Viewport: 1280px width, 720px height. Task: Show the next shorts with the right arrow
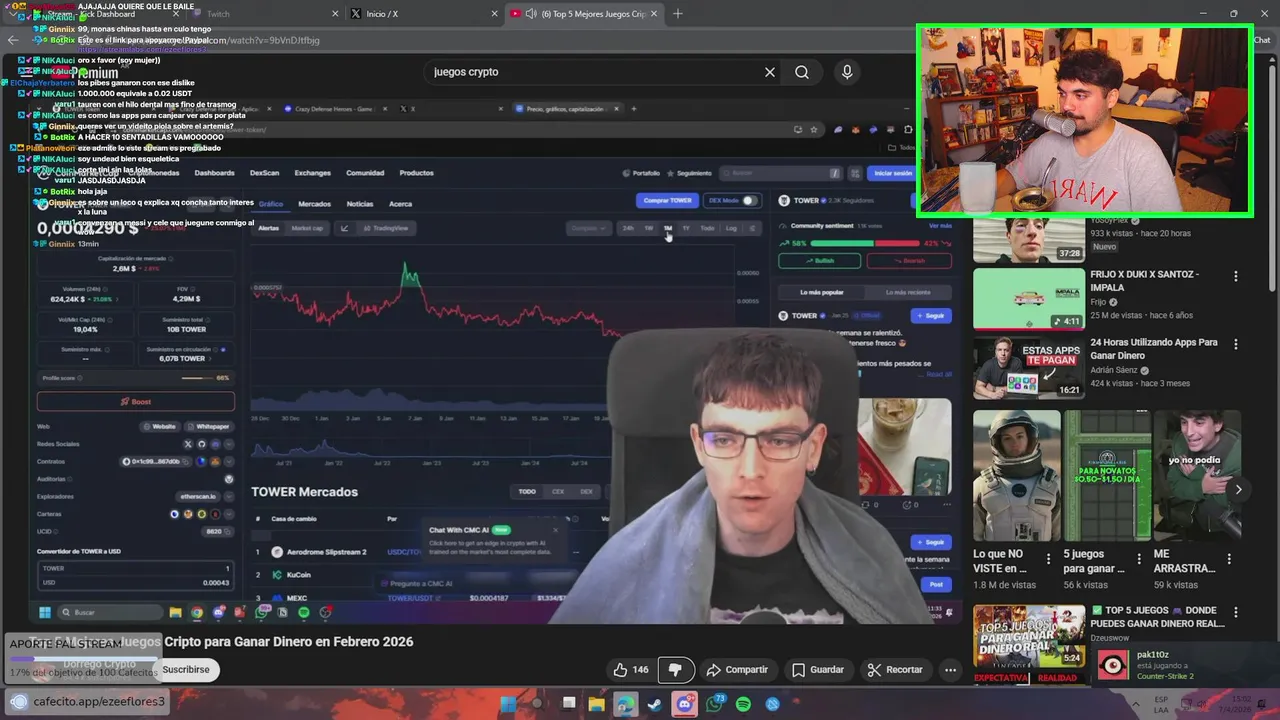click(1238, 489)
